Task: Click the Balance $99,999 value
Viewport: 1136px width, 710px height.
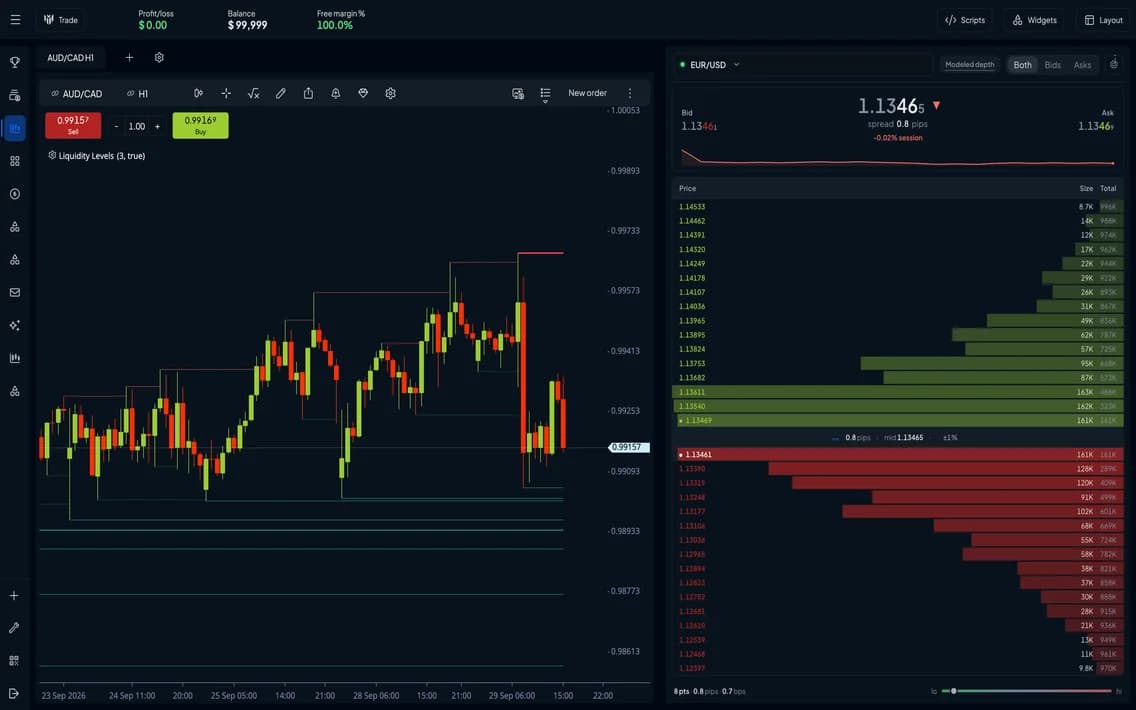Action: point(247,25)
